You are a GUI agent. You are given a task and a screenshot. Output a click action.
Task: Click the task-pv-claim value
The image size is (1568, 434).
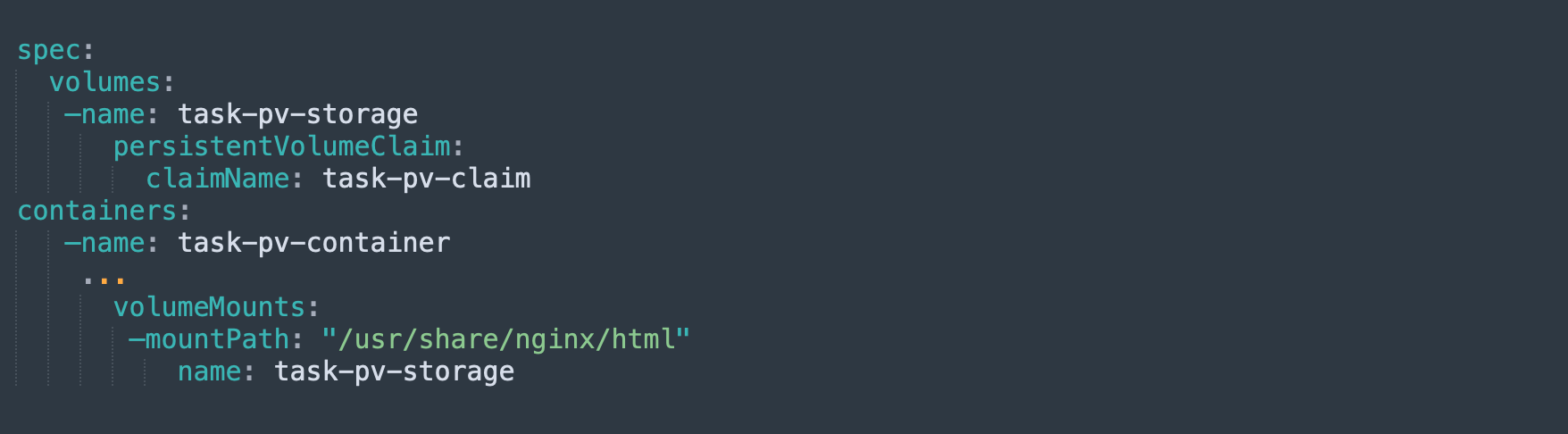point(426,179)
